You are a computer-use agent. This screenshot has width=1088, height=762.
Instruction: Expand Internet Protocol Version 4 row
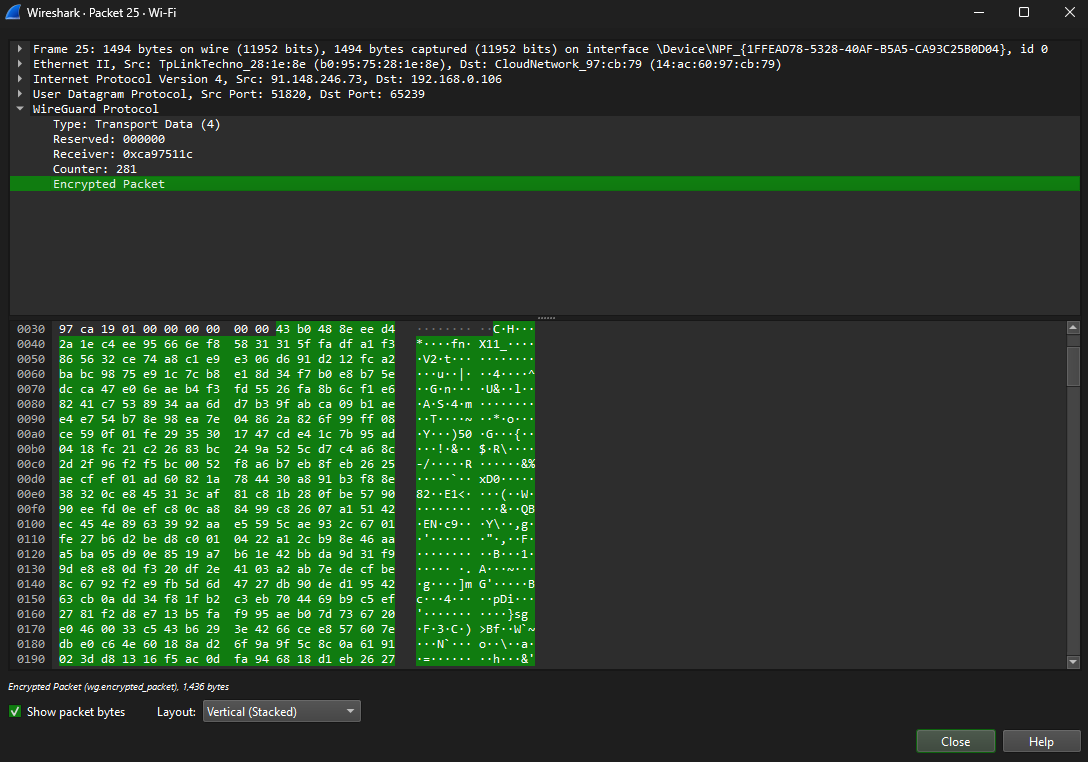click(x=20, y=79)
